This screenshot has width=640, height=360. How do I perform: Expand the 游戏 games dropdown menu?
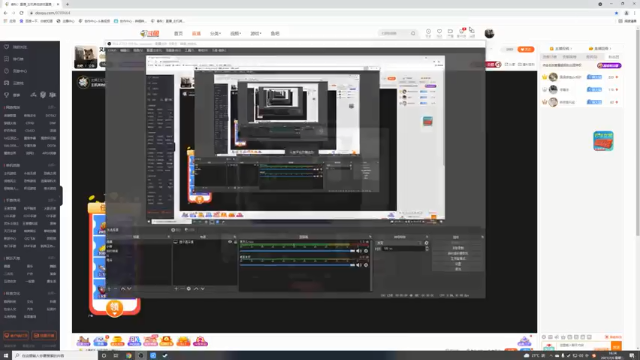click(256, 33)
